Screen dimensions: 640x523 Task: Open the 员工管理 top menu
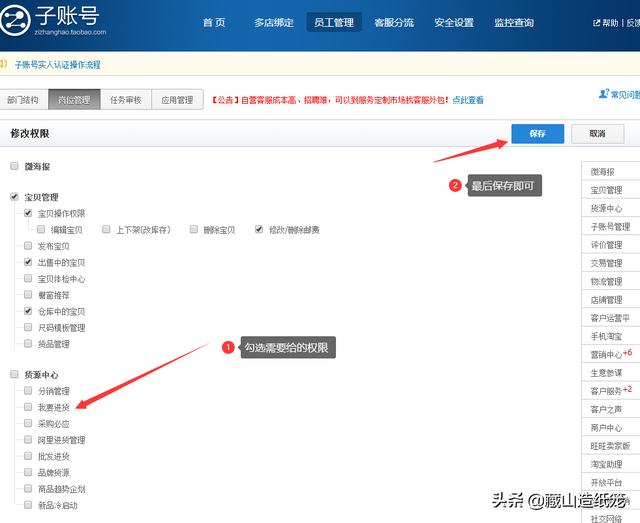coord(334,22)
